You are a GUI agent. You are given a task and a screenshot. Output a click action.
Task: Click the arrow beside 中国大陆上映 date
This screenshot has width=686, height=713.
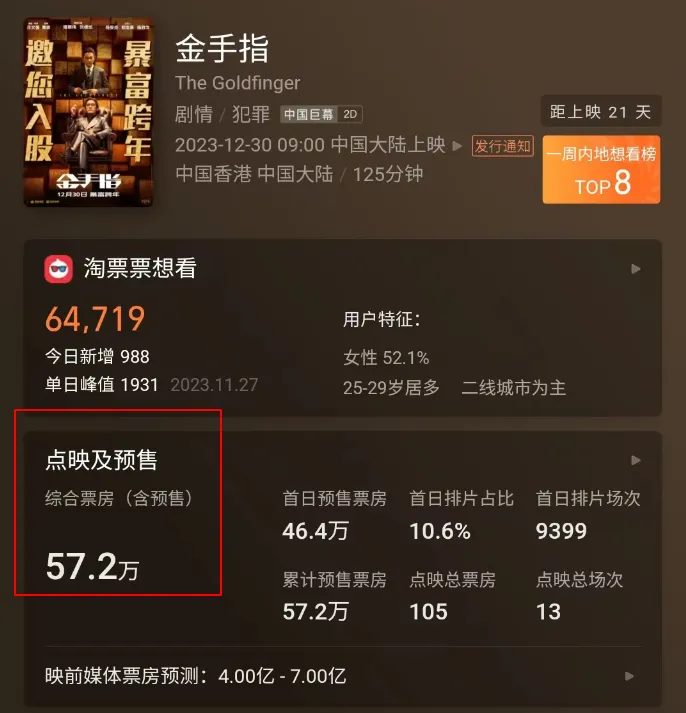(x=457, y=146)
